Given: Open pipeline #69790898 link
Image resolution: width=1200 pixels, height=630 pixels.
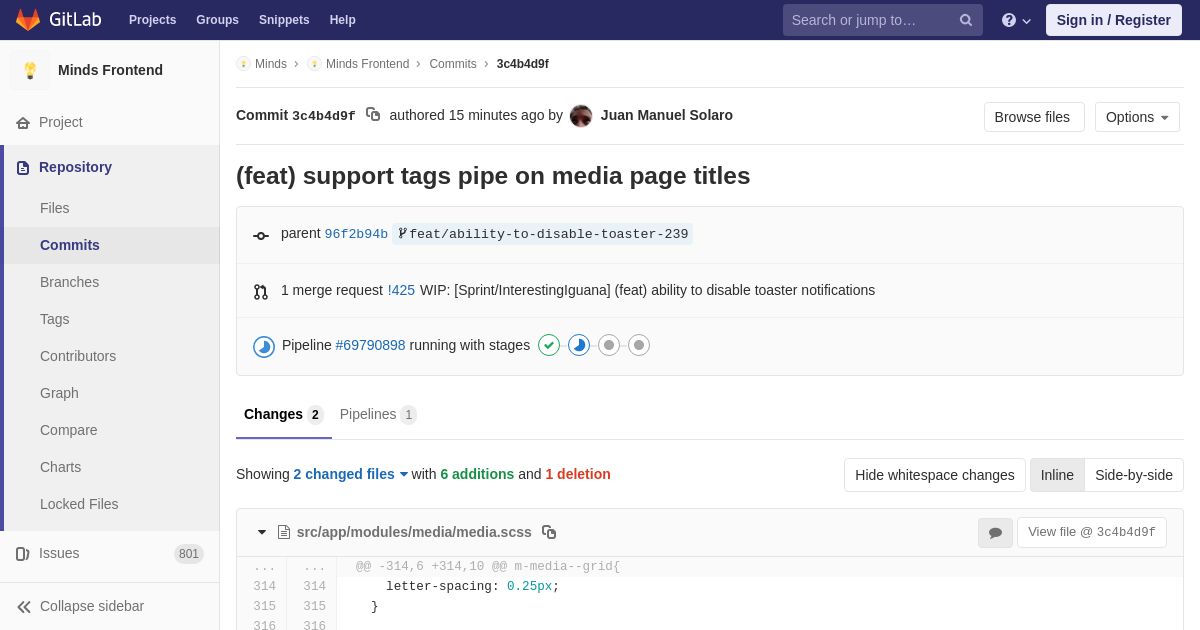Looking at the screenshot, I should tap(371, 345).
